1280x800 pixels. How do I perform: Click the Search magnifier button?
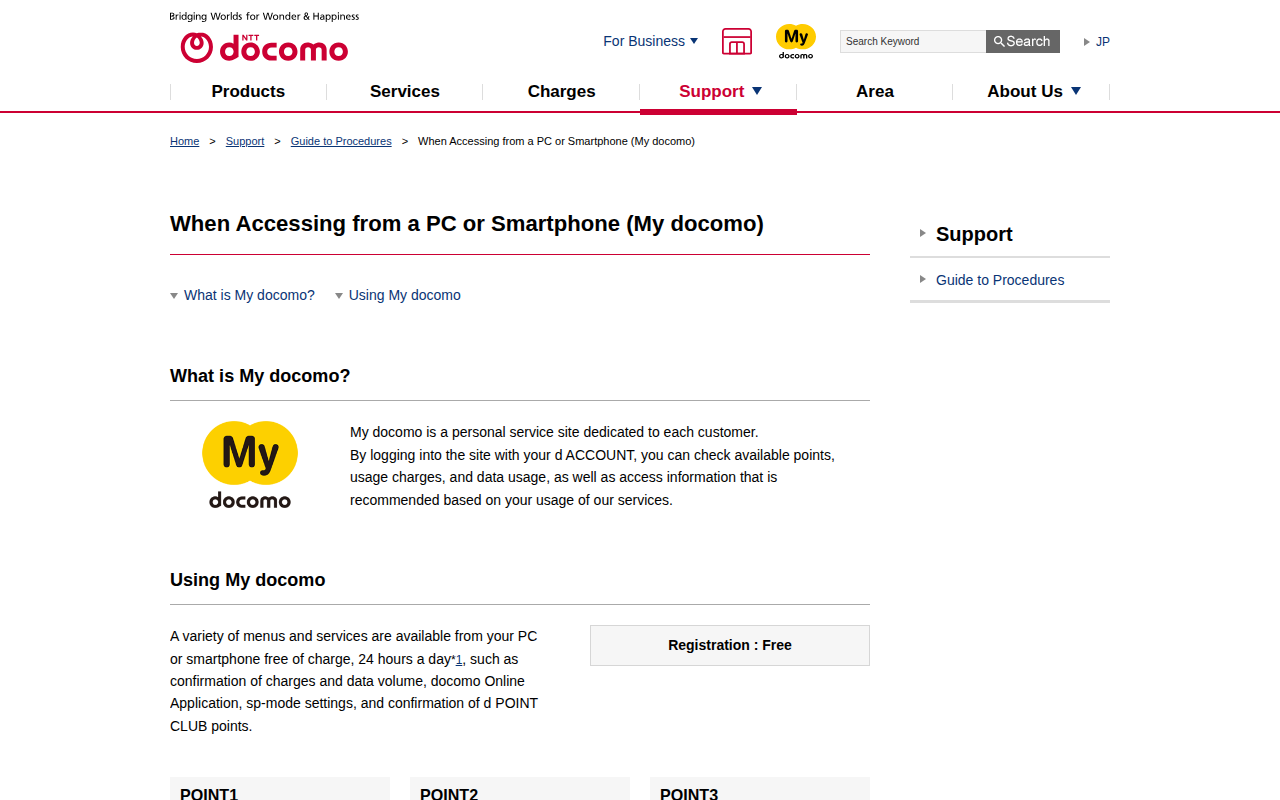click(1022, 41)
